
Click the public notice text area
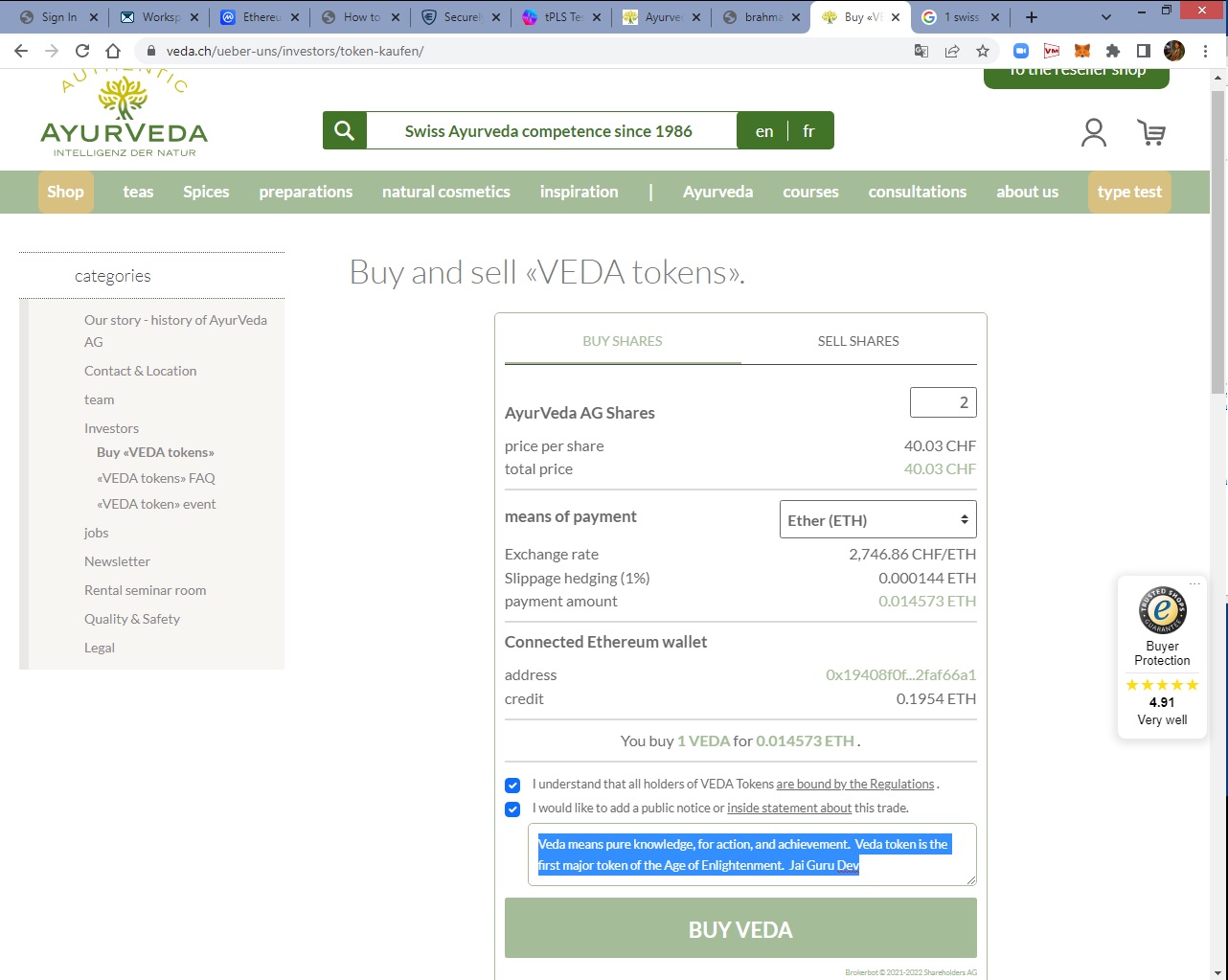pyautogui.click(x=752, y=855)
